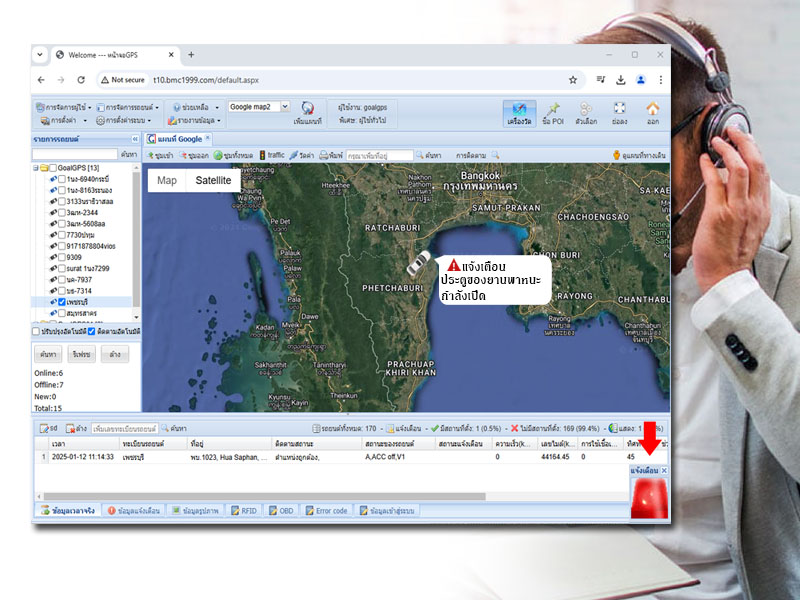
Task: Click the vehicle list scrollbar
Action: pos(136,240)
